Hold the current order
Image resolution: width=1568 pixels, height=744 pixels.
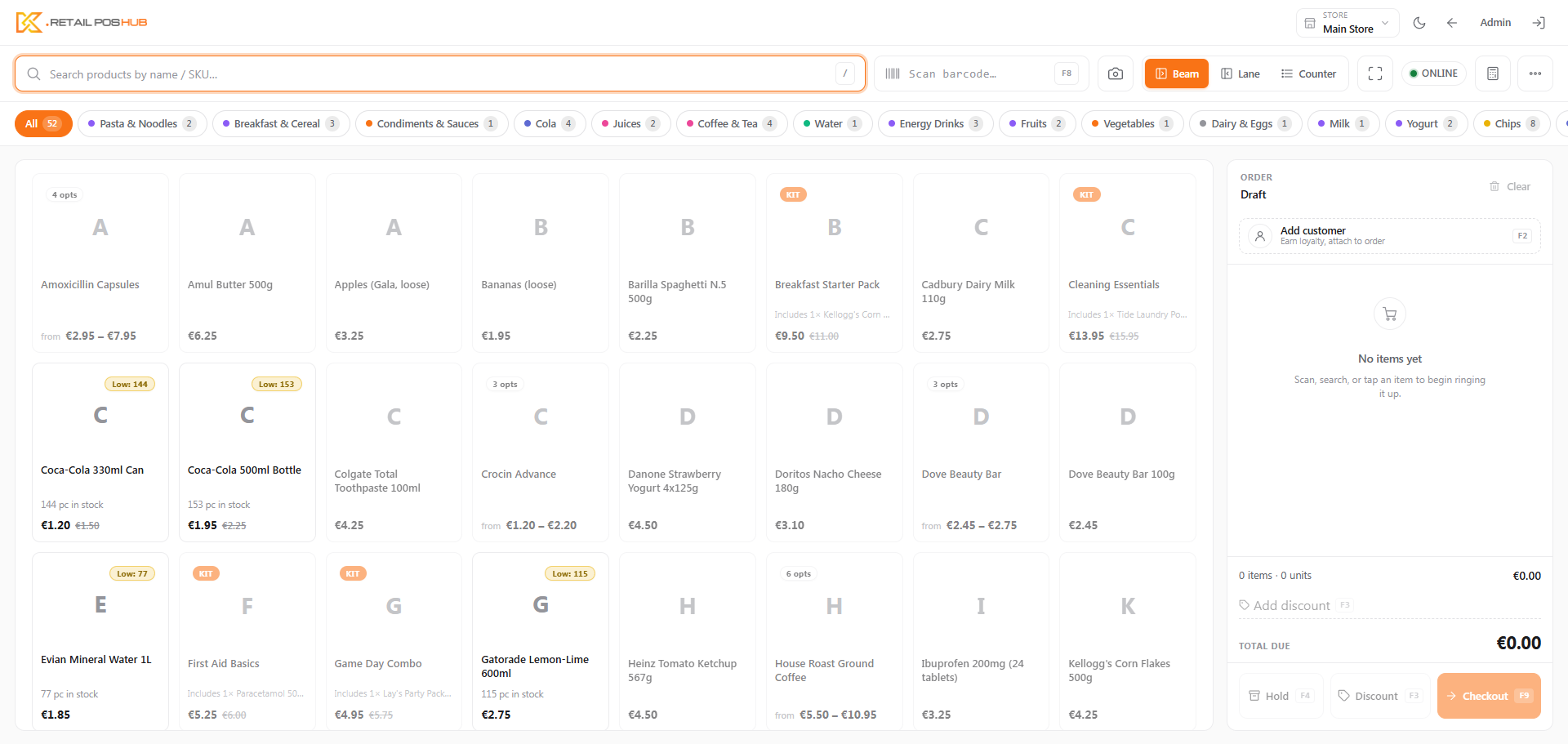[x=1281, y=696]
